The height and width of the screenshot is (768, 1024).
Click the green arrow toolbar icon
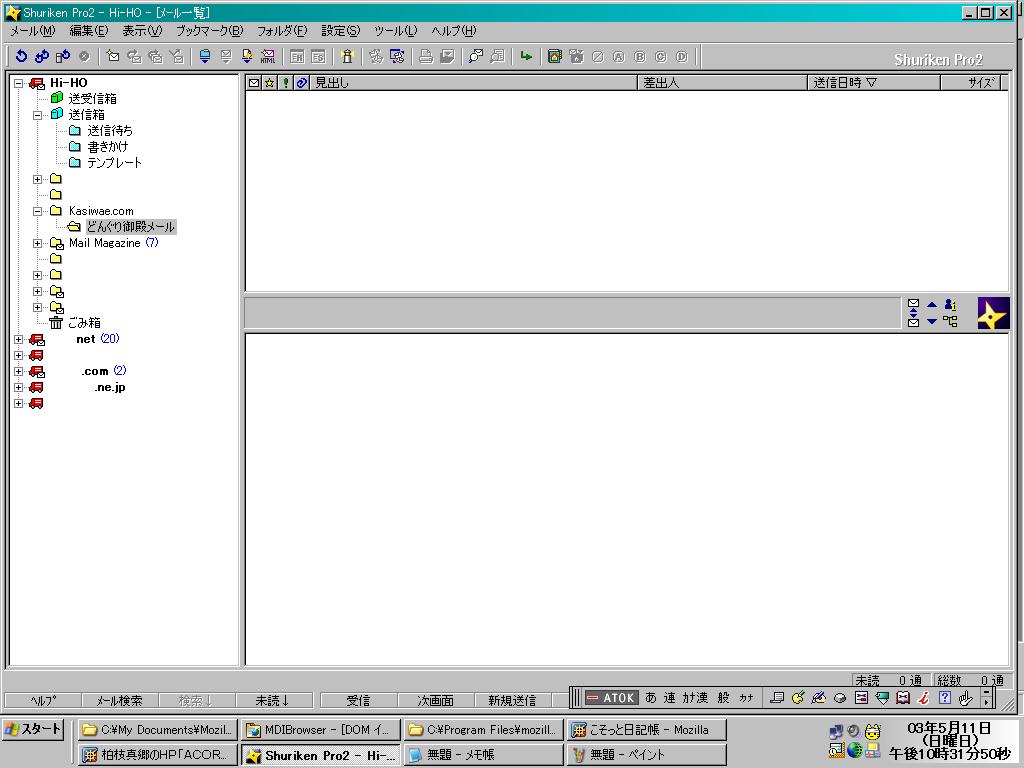(526, 57)
